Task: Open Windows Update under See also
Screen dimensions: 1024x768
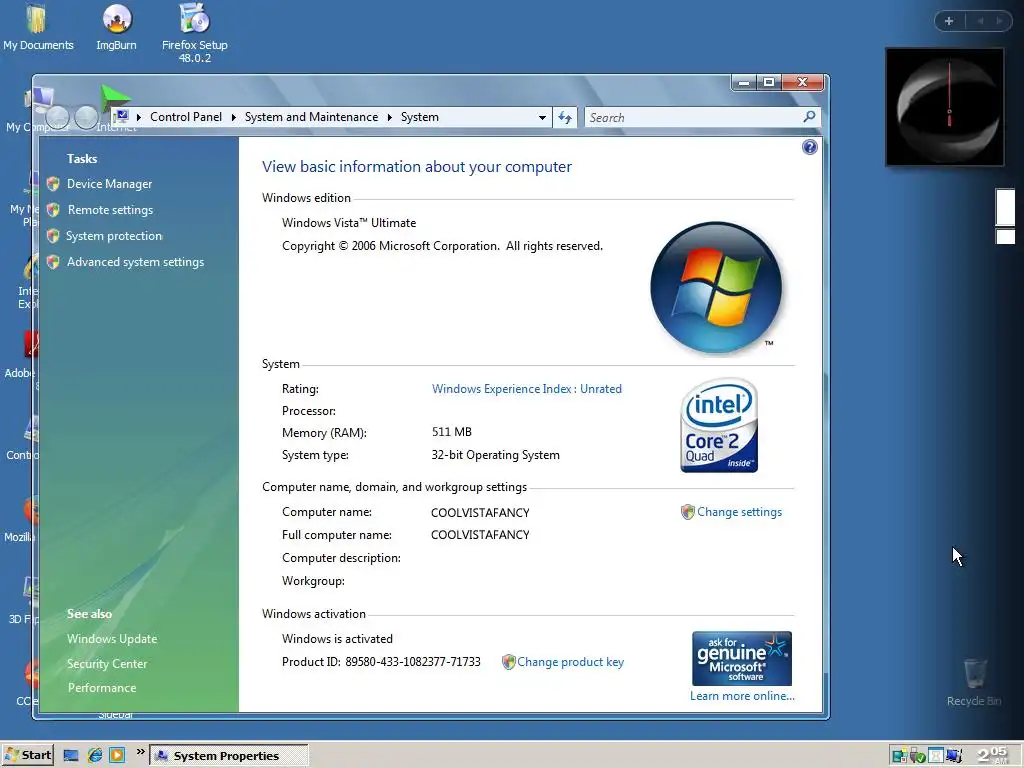Action: pyautogui.click(x=112, y=639)
